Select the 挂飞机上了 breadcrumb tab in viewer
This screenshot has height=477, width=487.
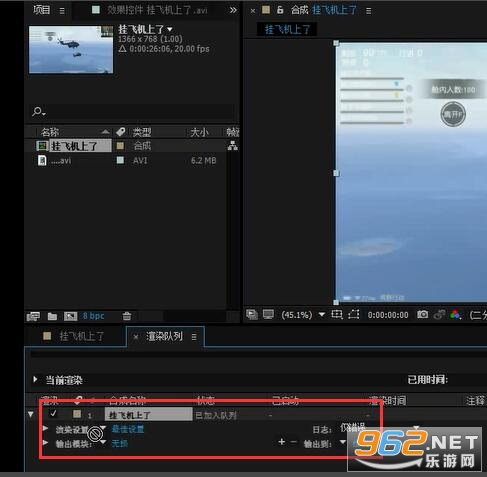point(287,29)
